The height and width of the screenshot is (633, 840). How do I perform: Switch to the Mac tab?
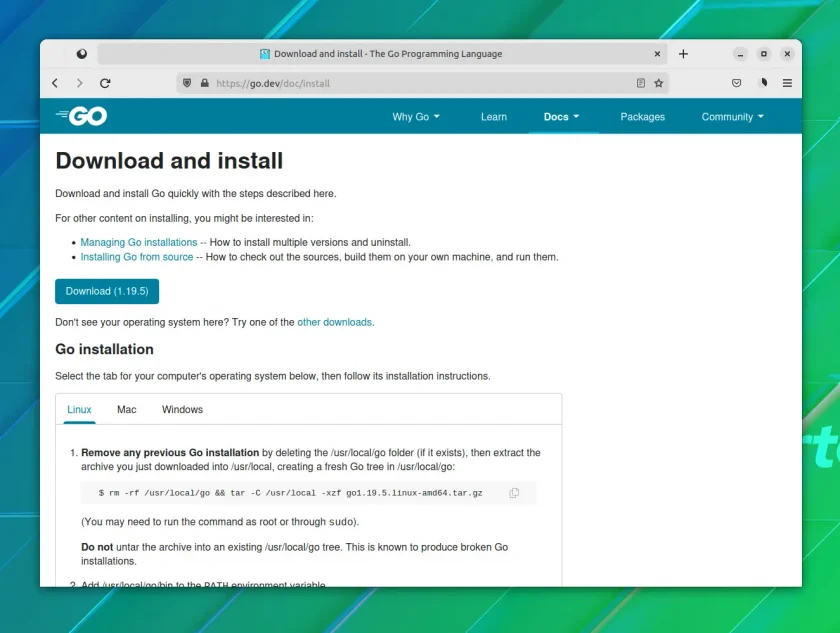[x=126, y=409]
